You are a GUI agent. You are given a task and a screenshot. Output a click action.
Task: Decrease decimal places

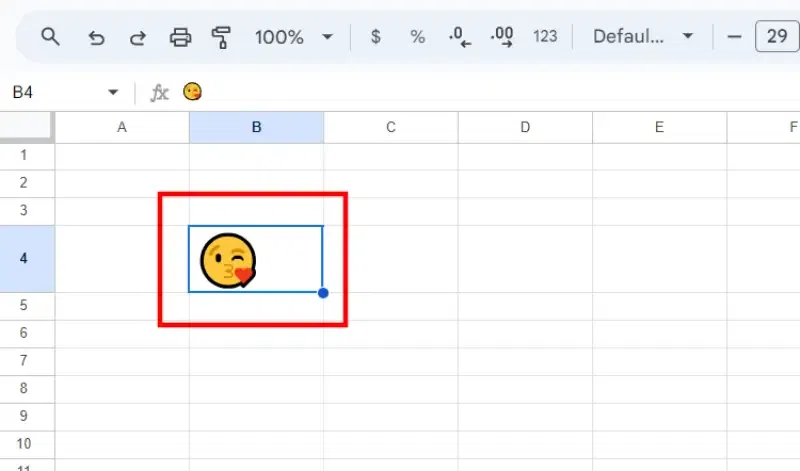(x=460, y=37)
